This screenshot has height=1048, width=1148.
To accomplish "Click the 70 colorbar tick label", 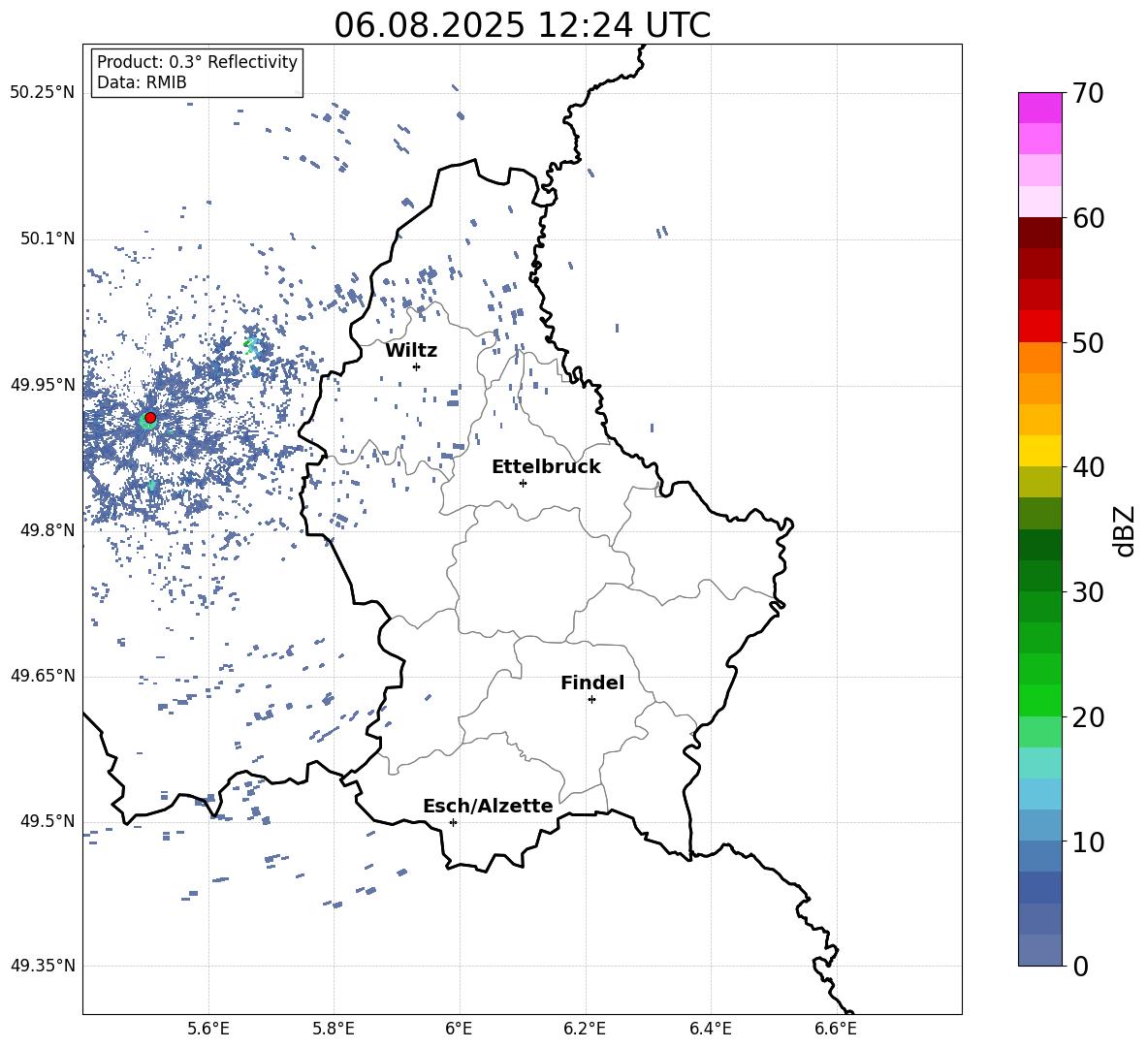I will click(1088, 93).
